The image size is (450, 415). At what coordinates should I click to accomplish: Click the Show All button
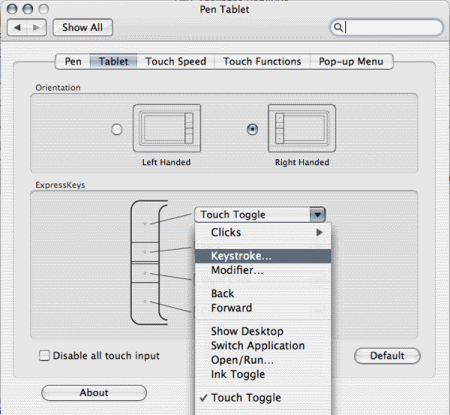click(x=83, y=27)
